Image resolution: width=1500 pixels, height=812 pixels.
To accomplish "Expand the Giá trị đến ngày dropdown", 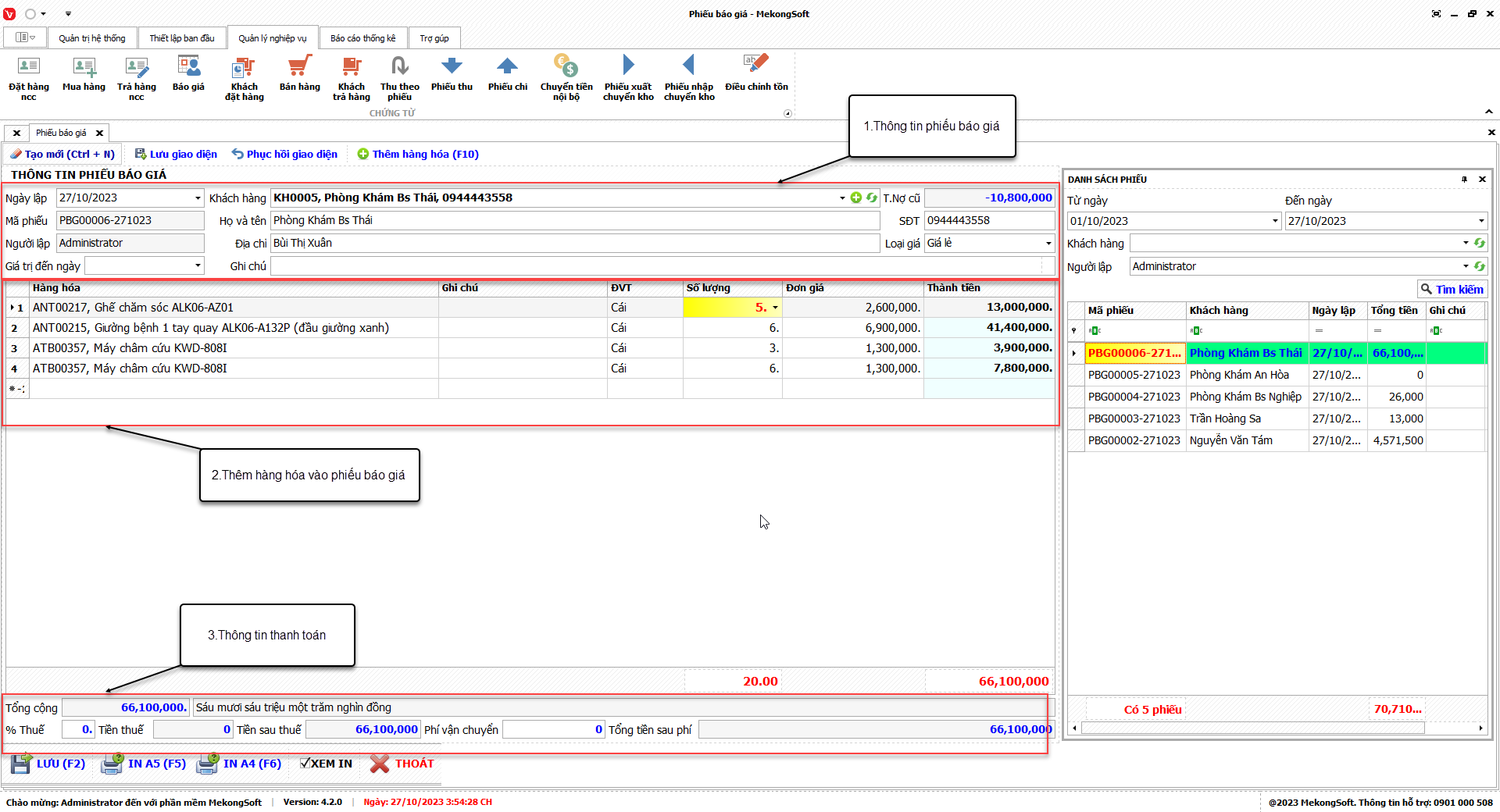I will 198,266.
